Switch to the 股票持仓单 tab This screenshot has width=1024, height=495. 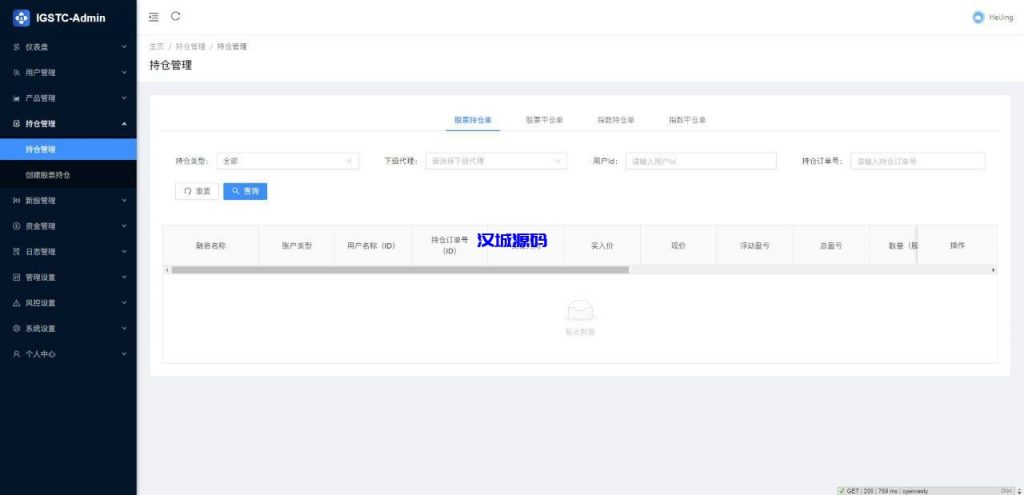pos(473,120)
